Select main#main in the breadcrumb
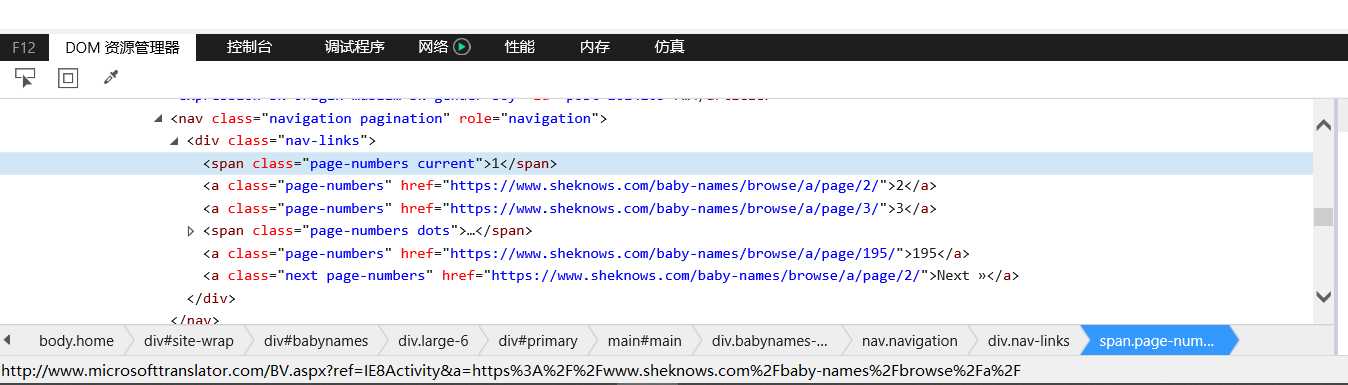Viewport: 1348px width, 385px height. [x=644, y=341]
